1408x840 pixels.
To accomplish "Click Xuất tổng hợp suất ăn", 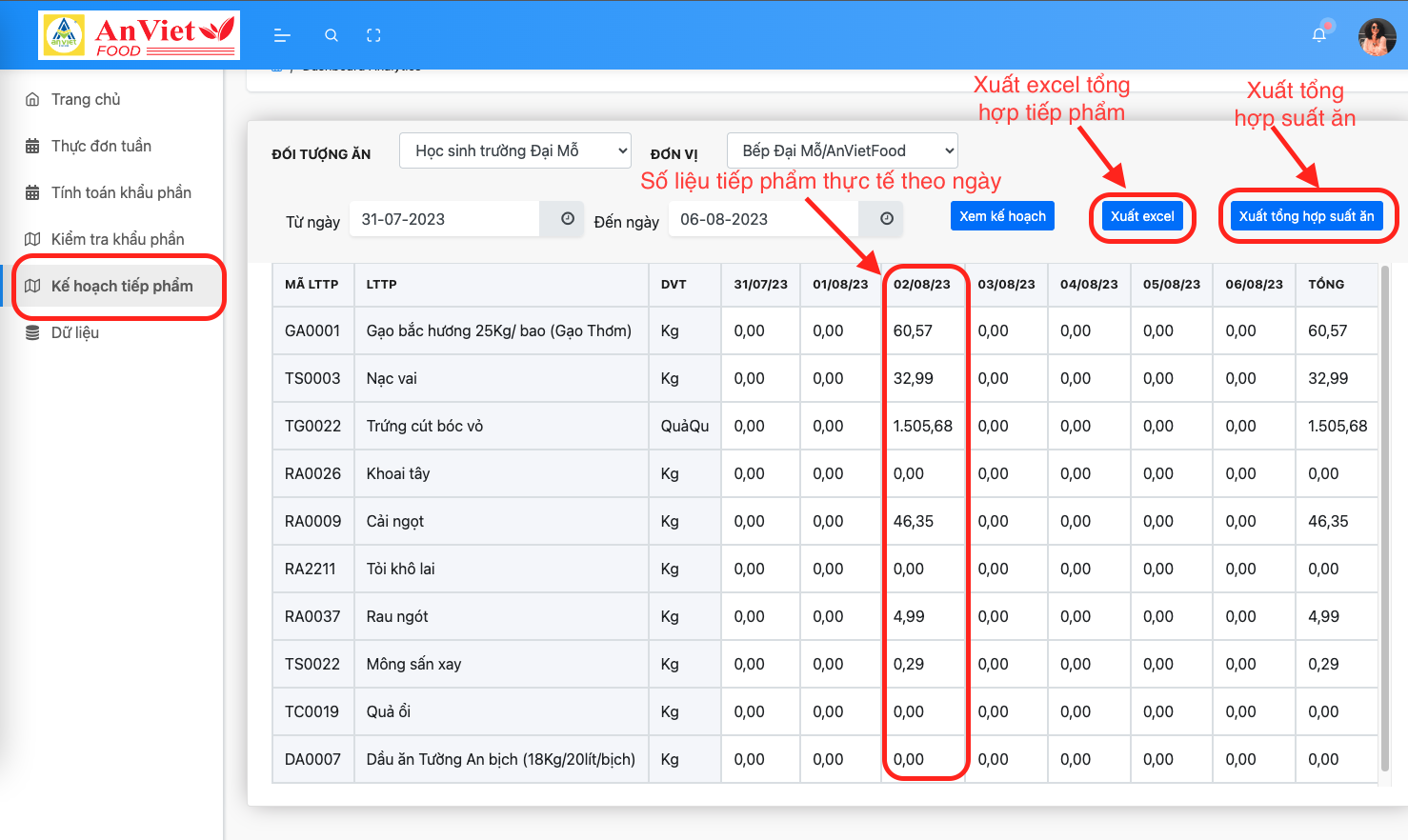I will coord(1308,215).
